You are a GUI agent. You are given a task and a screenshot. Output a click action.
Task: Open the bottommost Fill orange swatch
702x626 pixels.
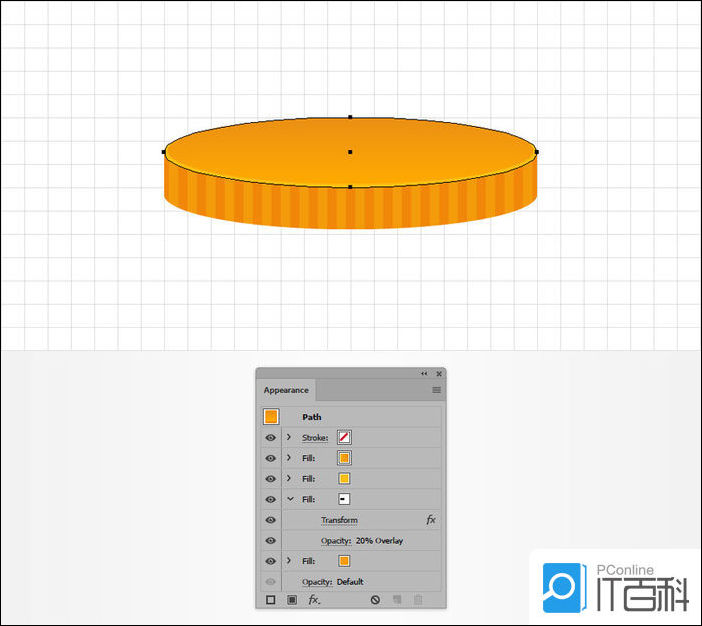344,561
